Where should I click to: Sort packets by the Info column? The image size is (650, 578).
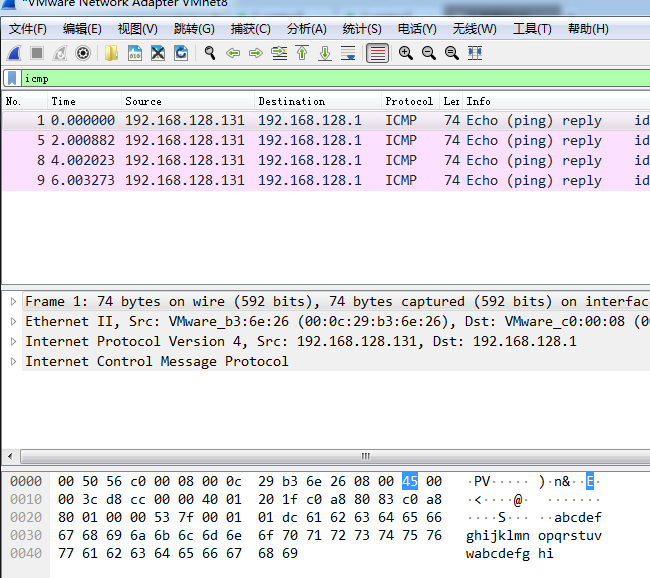pos(555,101)
